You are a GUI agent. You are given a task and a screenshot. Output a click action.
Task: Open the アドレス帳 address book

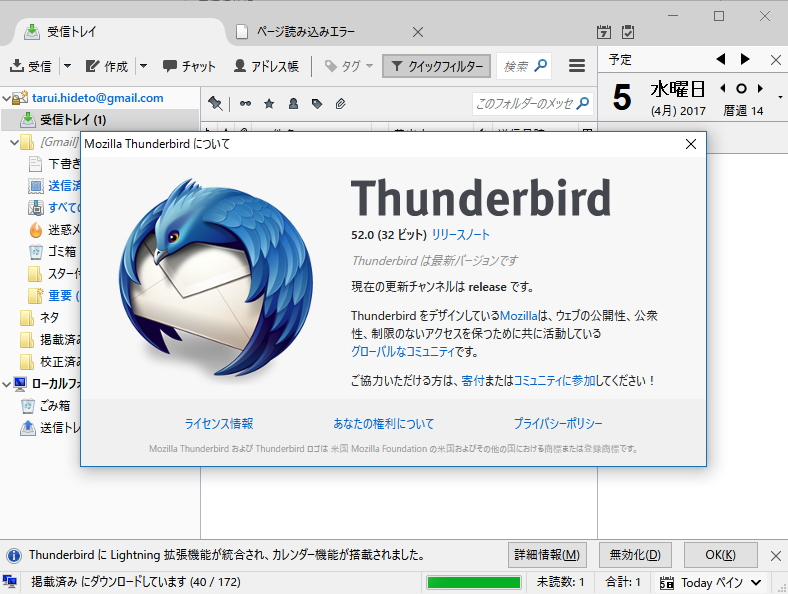[266, 66]
